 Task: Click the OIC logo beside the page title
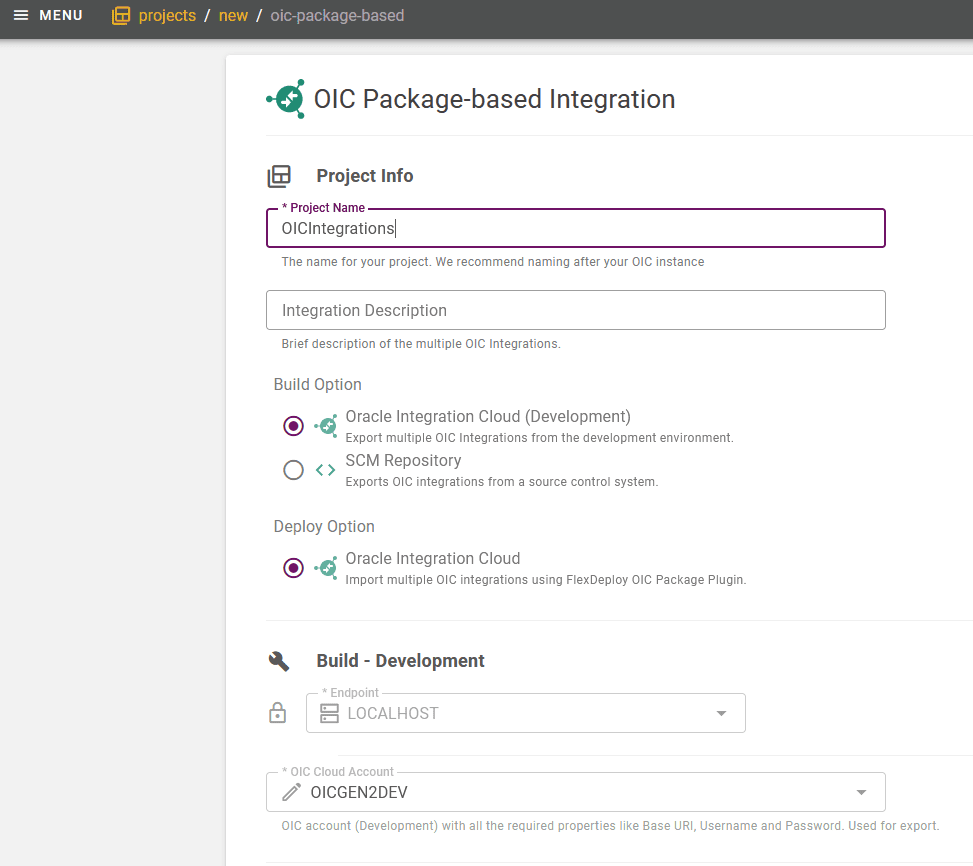(x=286, y=99)
